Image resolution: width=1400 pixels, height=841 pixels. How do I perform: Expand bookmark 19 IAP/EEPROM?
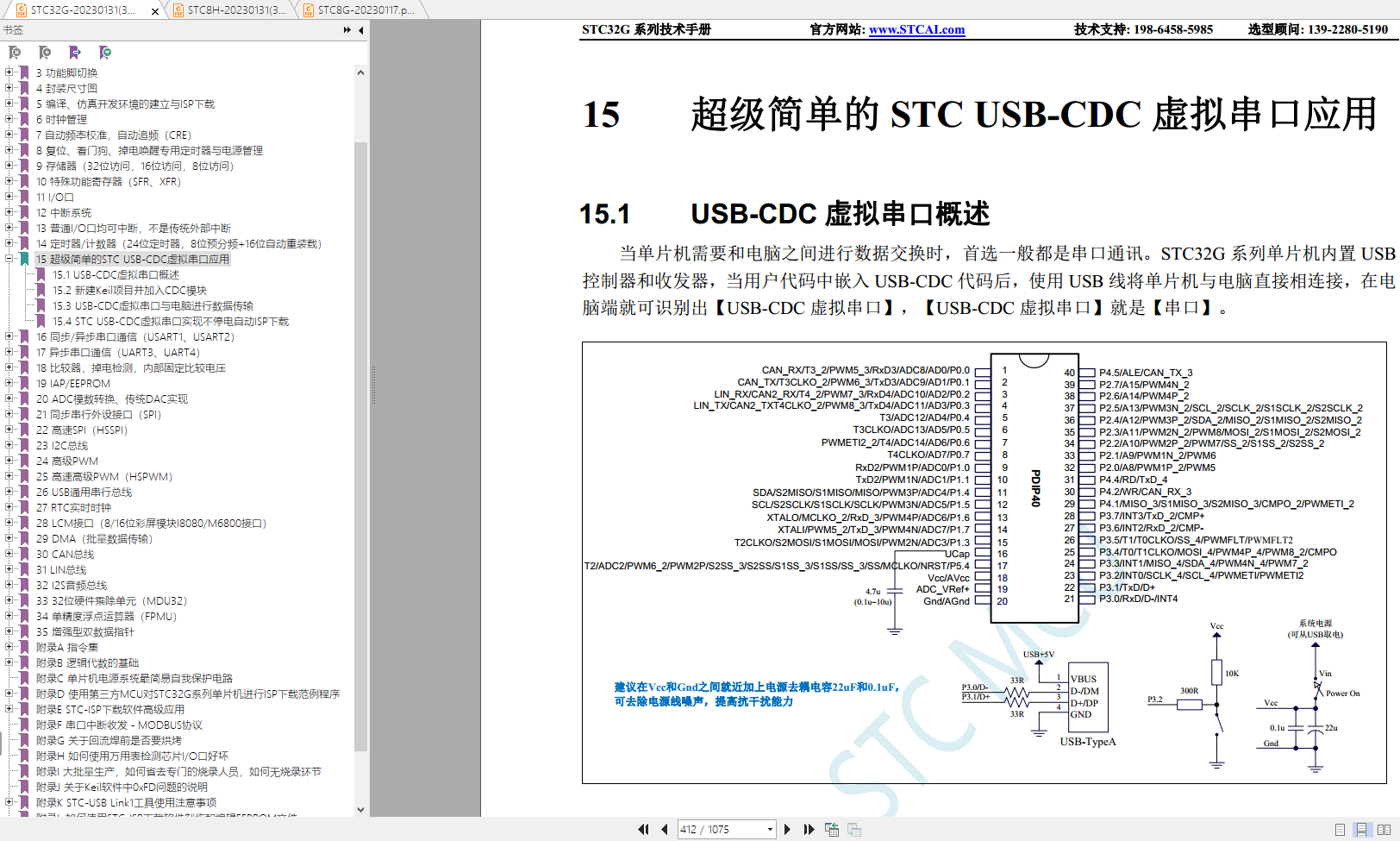click(x=9, y=383)
